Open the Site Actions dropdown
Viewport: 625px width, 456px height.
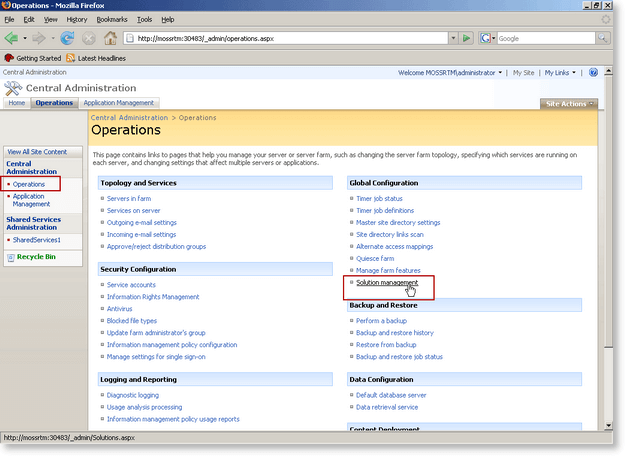[569, 104]
